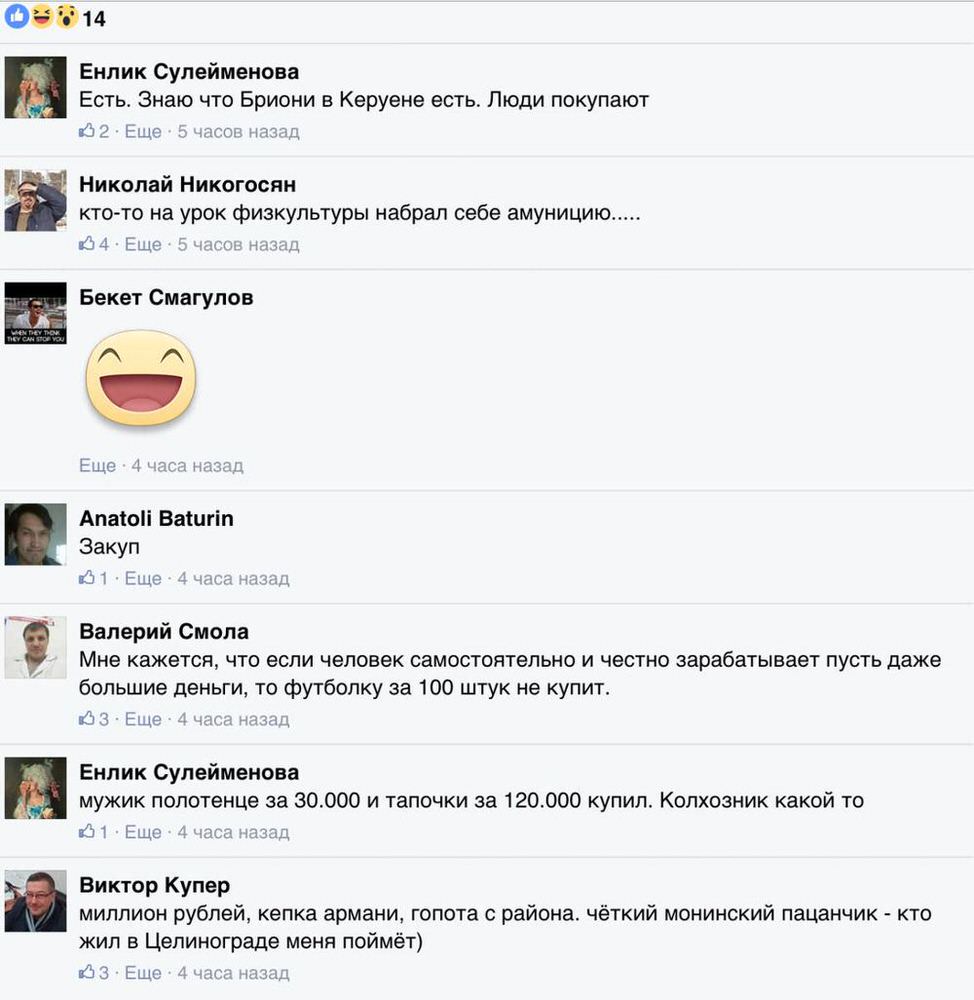
Task: Click thumbs-up icon under Anatoli Baturin's comment
Action: 87,578
